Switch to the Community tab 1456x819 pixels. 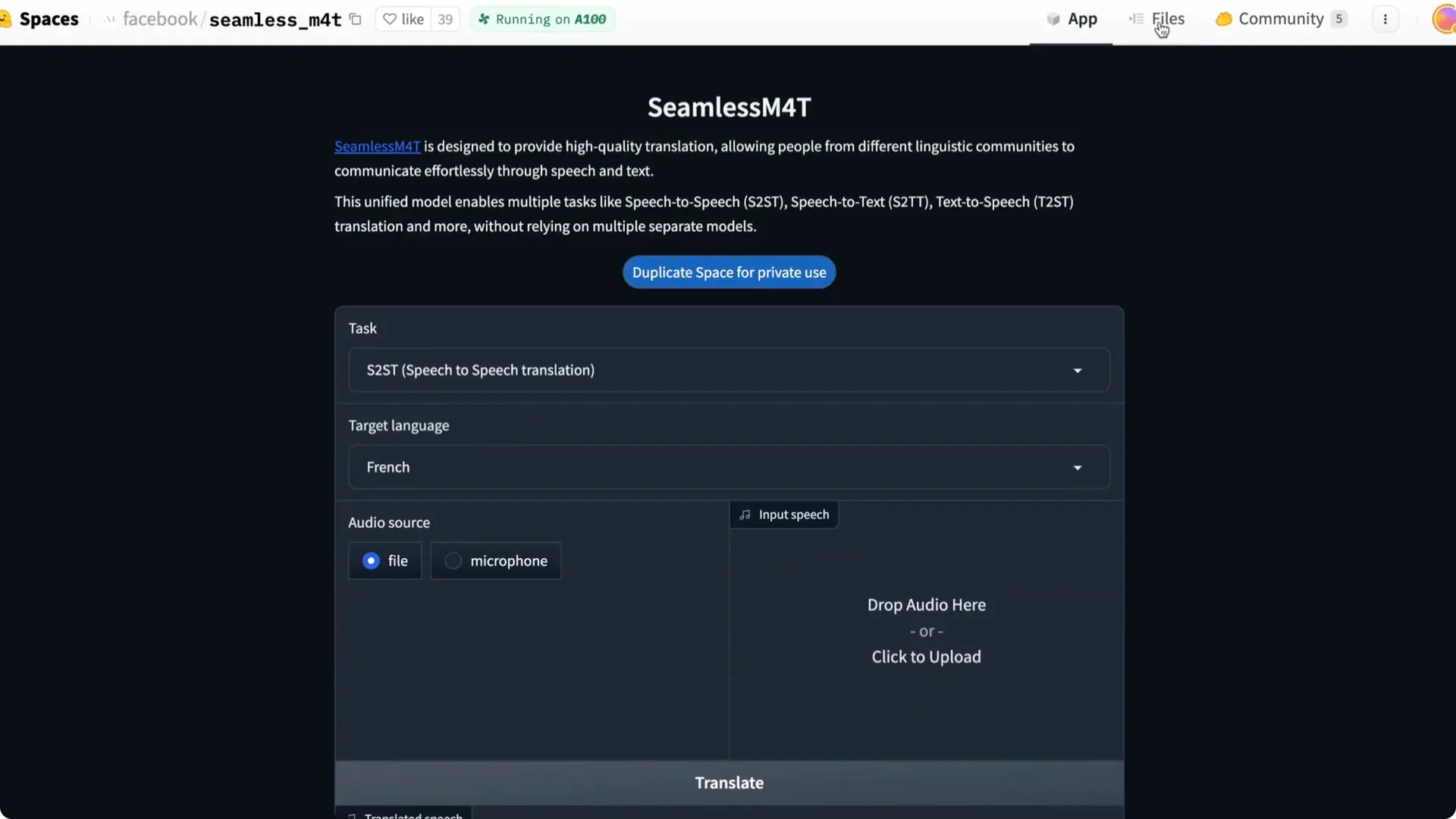tap(1282, 19)
